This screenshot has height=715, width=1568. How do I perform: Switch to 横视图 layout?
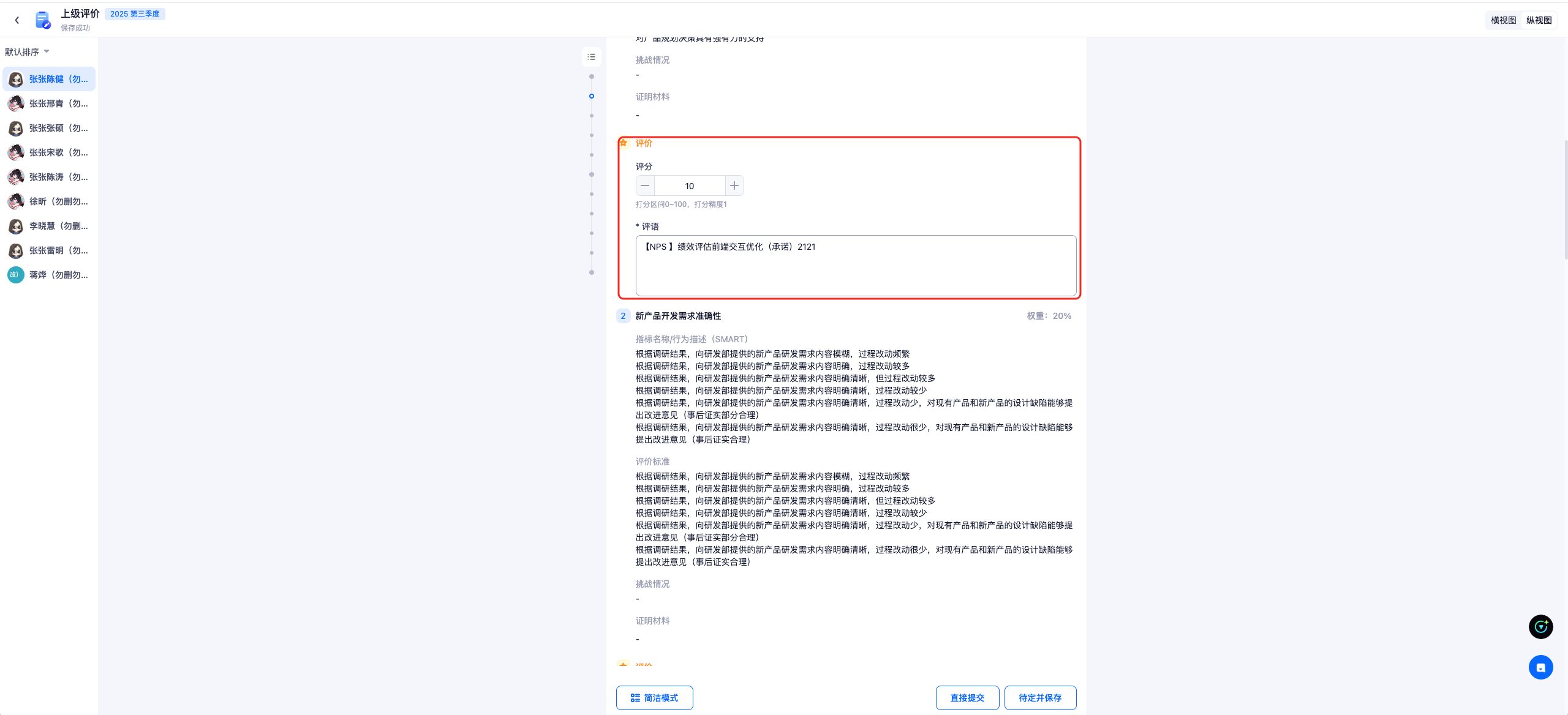point(1503,20)
